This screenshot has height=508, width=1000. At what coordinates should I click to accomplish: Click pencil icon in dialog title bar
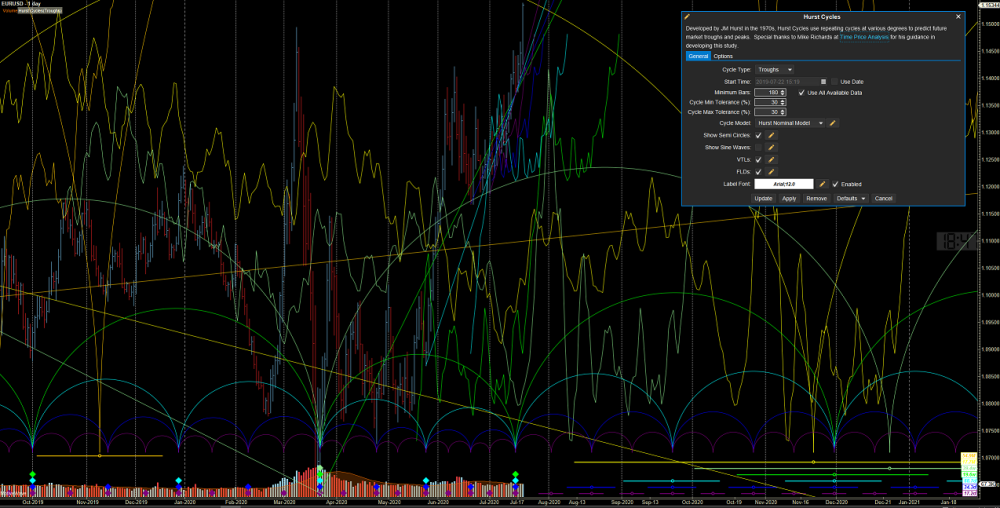pyautogui.click(x=687, y=17)
